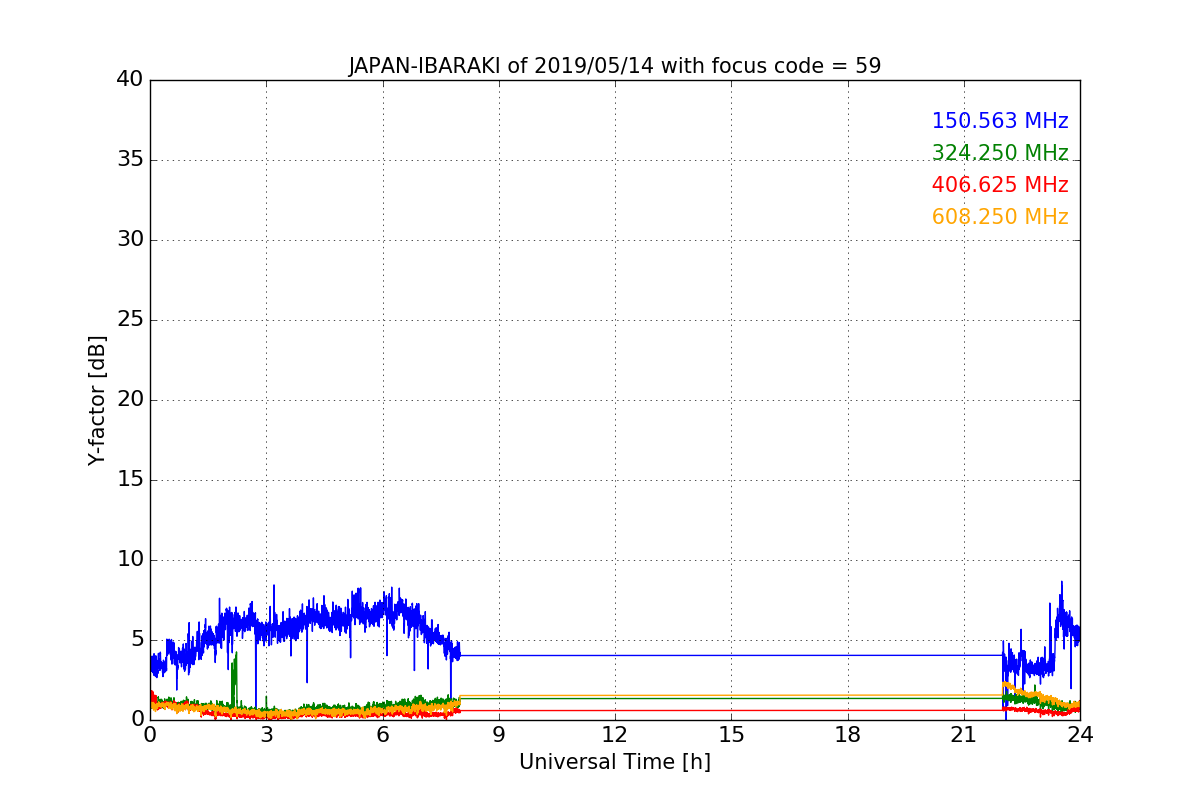Click the x-axis tick label 15
The height and width of the screenshot is (800, 1200).
[x=731, y=734]
